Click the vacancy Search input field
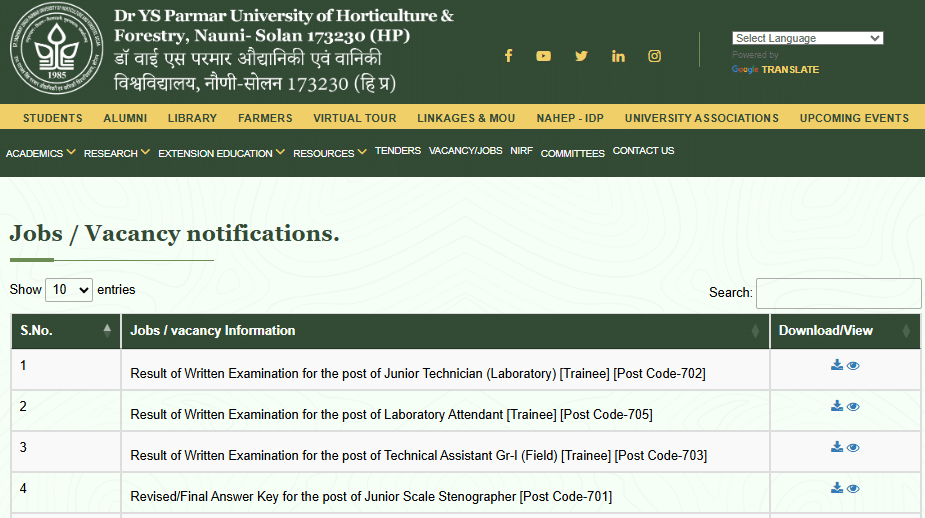This screenshot has width=925, height=518. click(x=838, y=293)
